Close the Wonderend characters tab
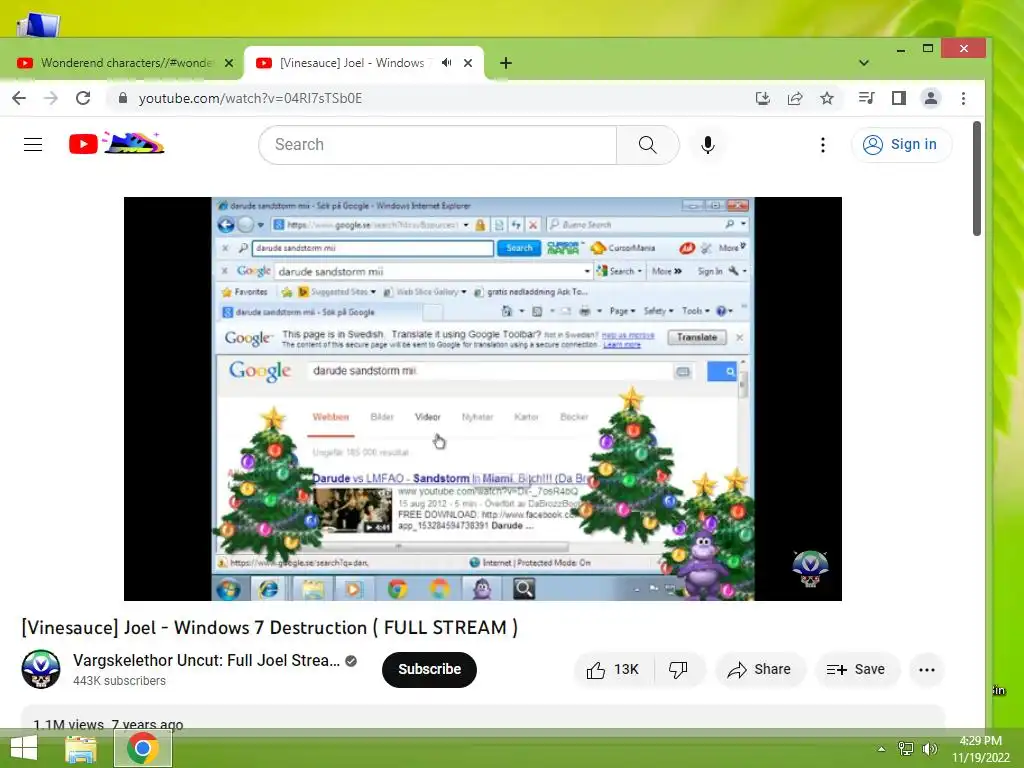 [x=229, y=63]
